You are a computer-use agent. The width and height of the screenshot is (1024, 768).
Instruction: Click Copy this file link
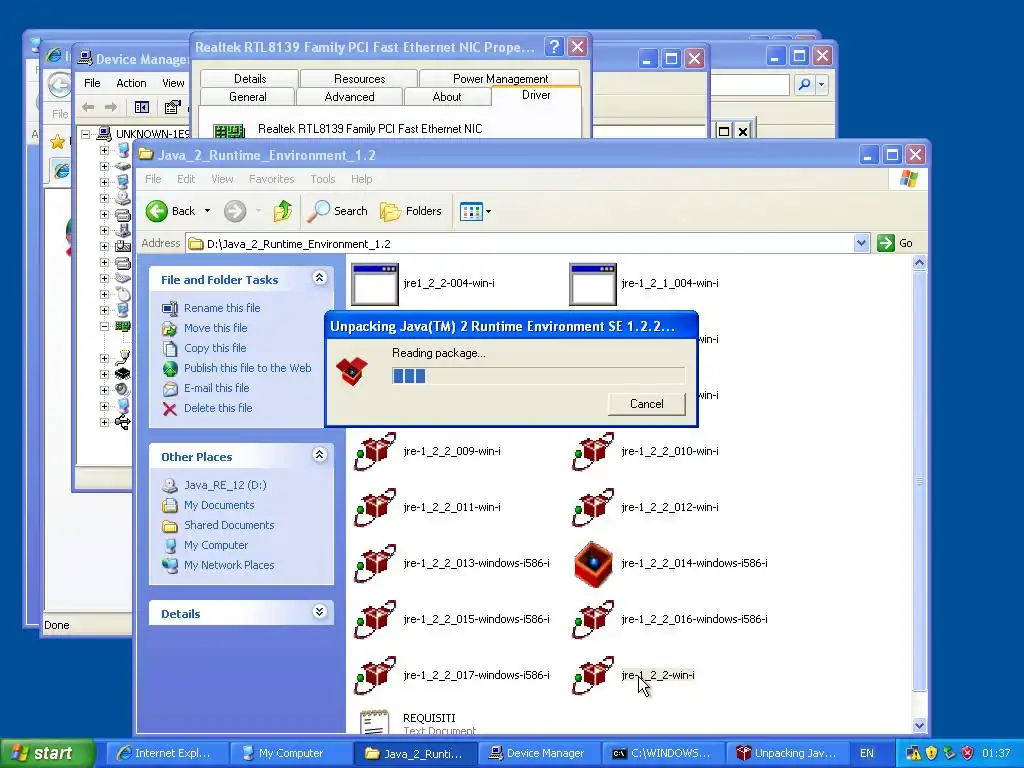pyautogui.click(x=215, y=348)
